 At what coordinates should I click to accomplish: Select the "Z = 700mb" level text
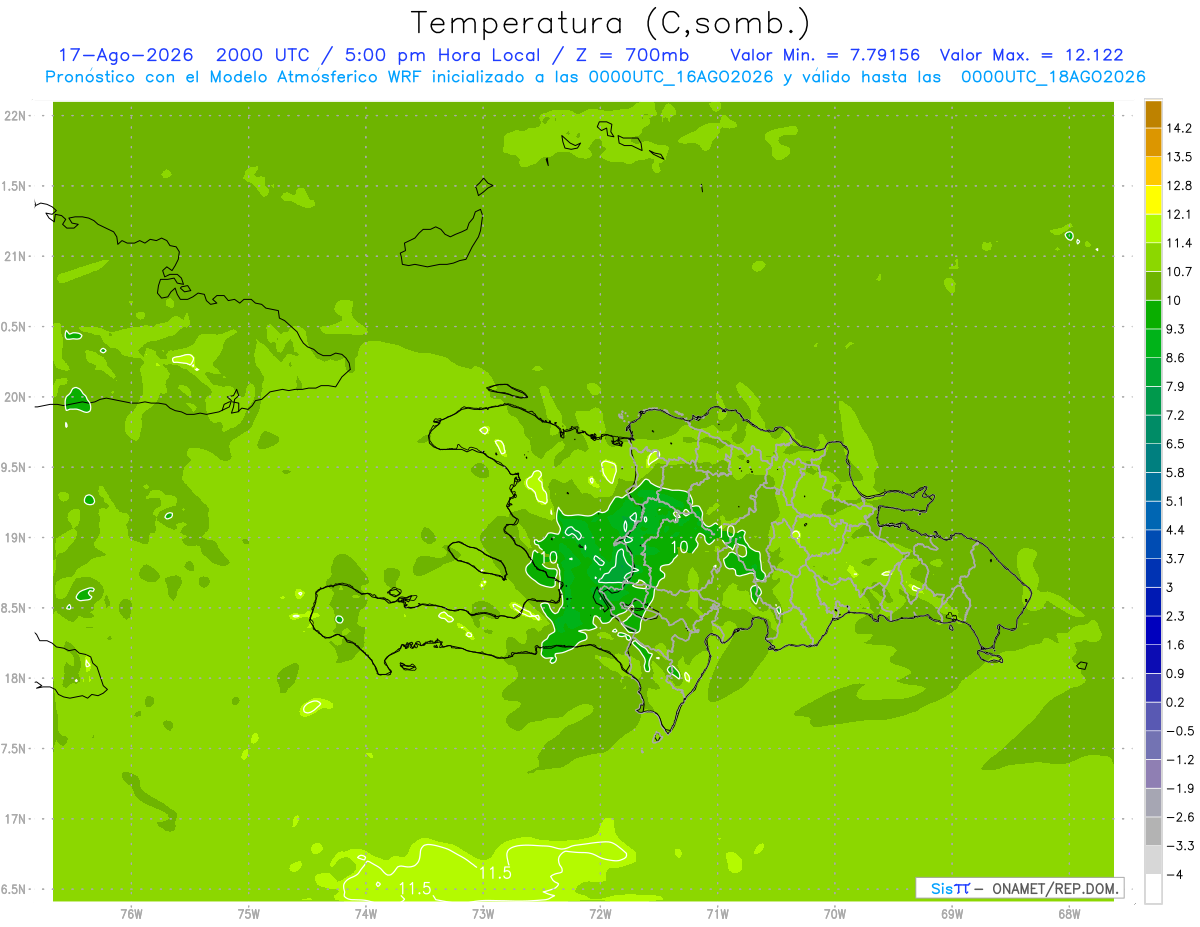pos(632,55)
